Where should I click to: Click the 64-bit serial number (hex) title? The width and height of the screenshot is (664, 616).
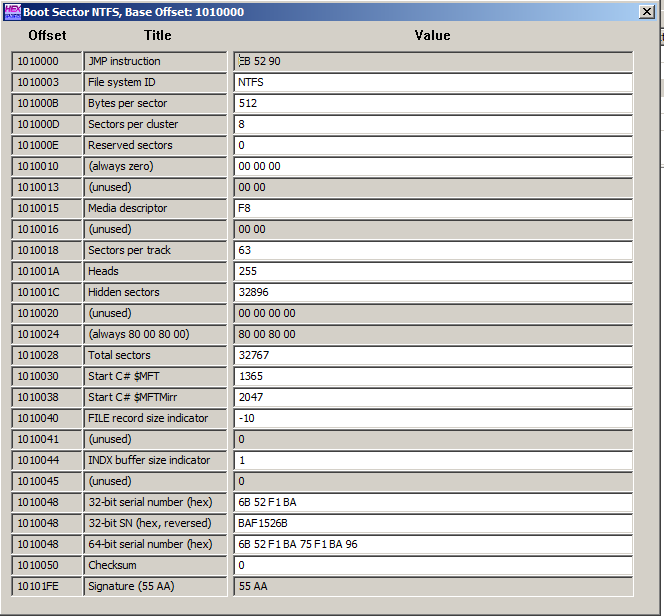(155, 544)
